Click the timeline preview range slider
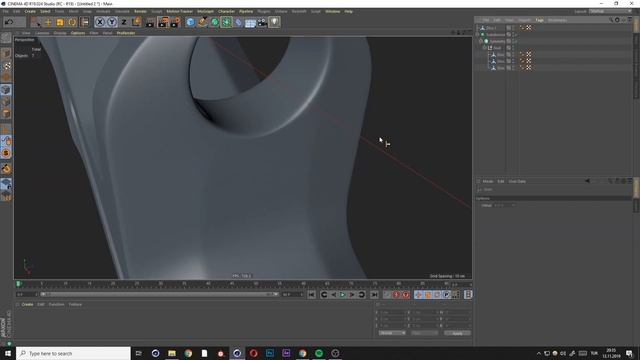The image size is (640, 360). [159, 294]
